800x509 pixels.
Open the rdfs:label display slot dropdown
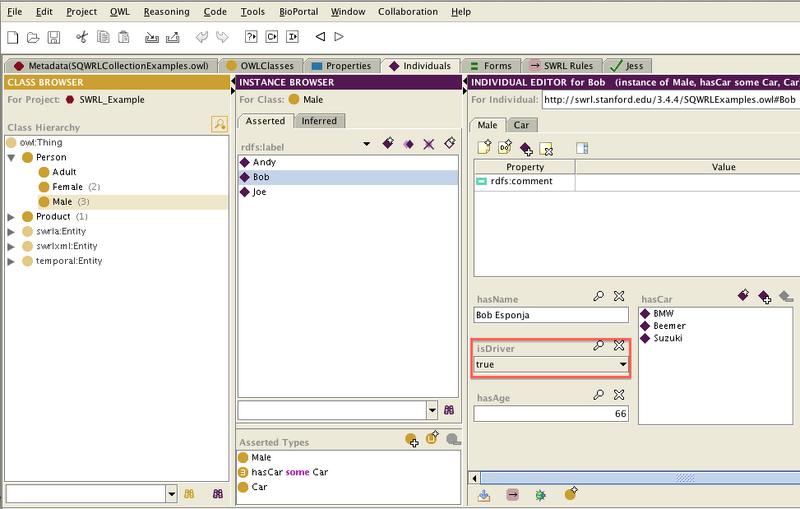click(366, 144)
